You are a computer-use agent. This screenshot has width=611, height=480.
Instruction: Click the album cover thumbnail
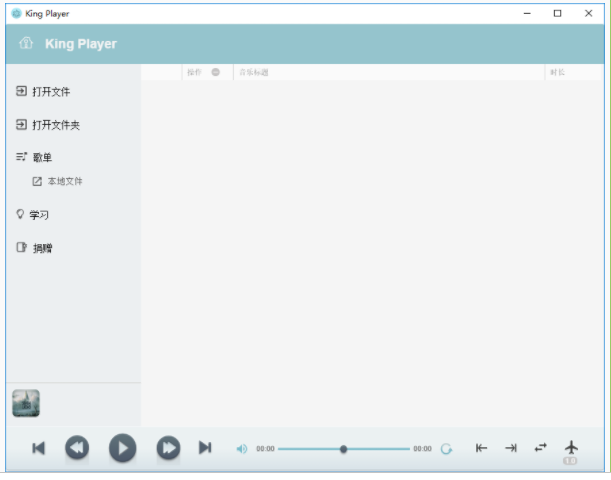pyautogui.click(x=26, y=403)
